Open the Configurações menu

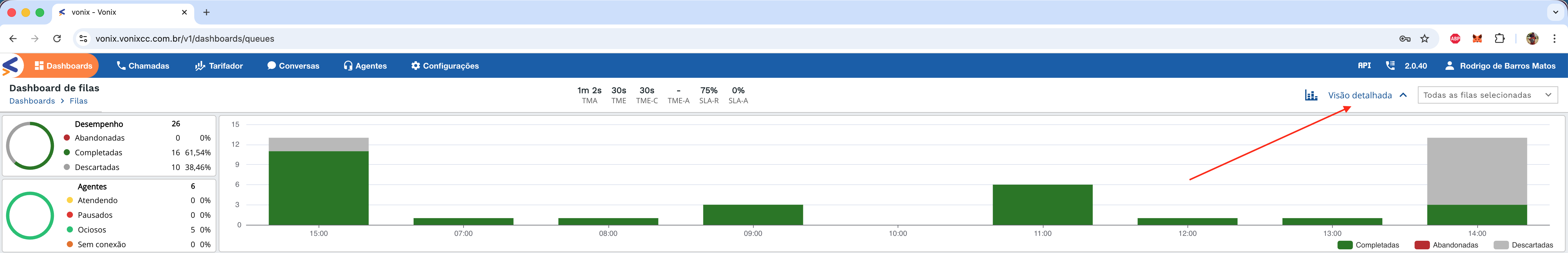[x=445, y=66]
